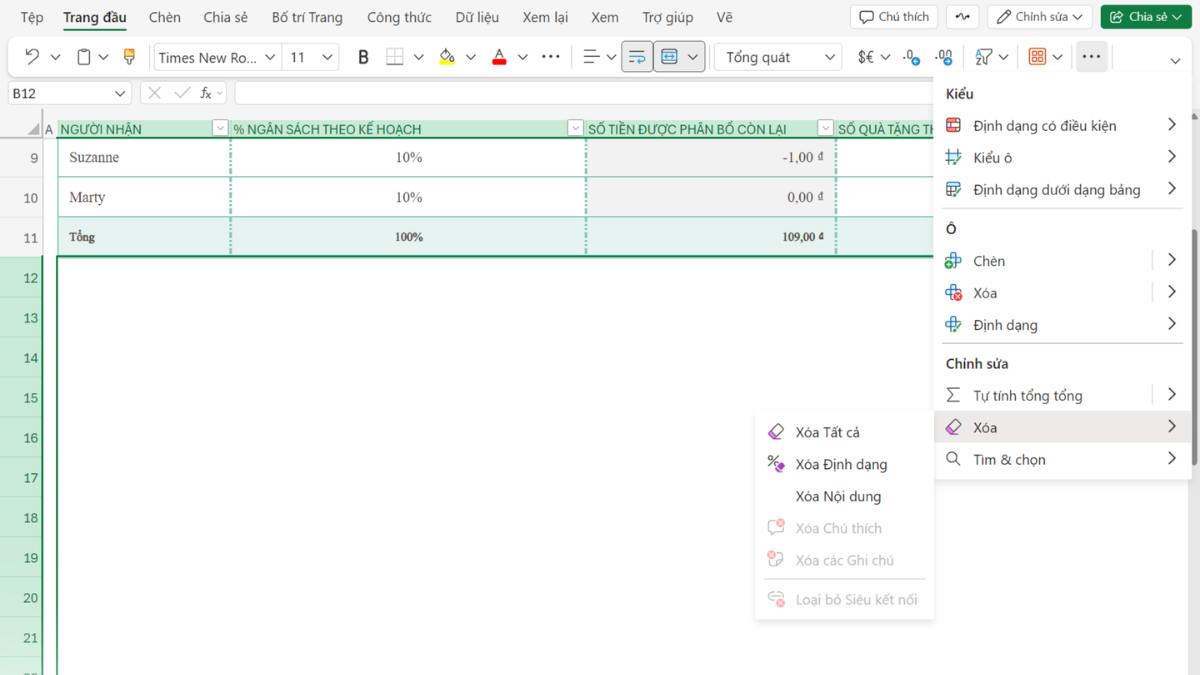Click the Name Box showing B12
This screenshot has height=675, width=1200.
(x=70, y=93)
